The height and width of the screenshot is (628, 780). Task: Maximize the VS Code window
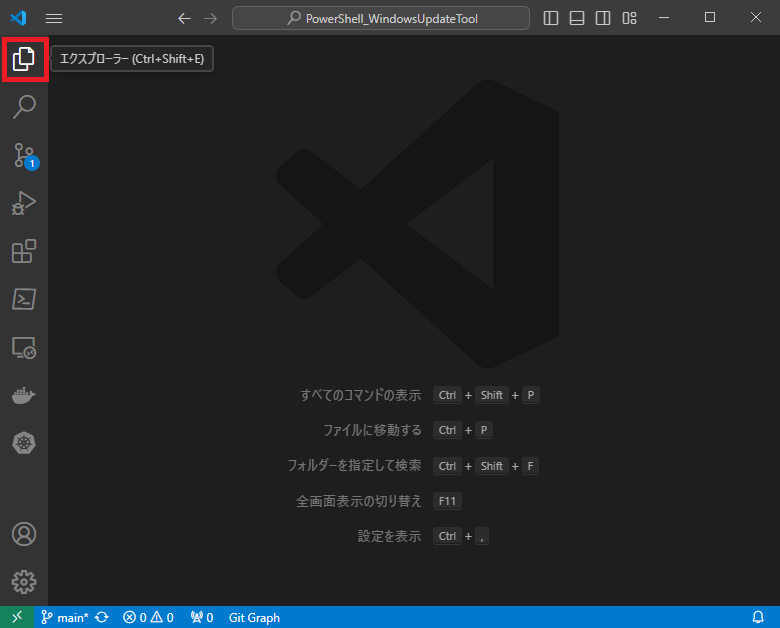coord(710,17)
